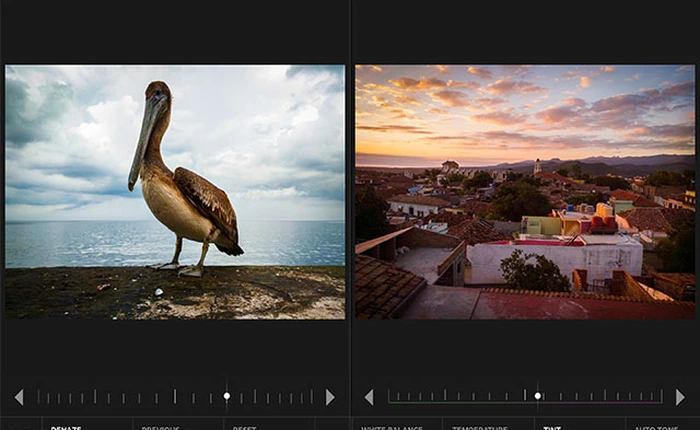
Task: Click the left arrow of the Tint slider
Action: pyautogui.click(x=369, y=397)
